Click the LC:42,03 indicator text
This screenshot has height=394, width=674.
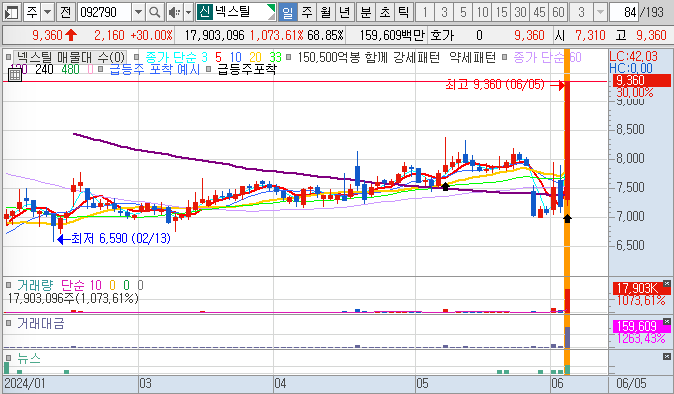[x=634, y=56]
